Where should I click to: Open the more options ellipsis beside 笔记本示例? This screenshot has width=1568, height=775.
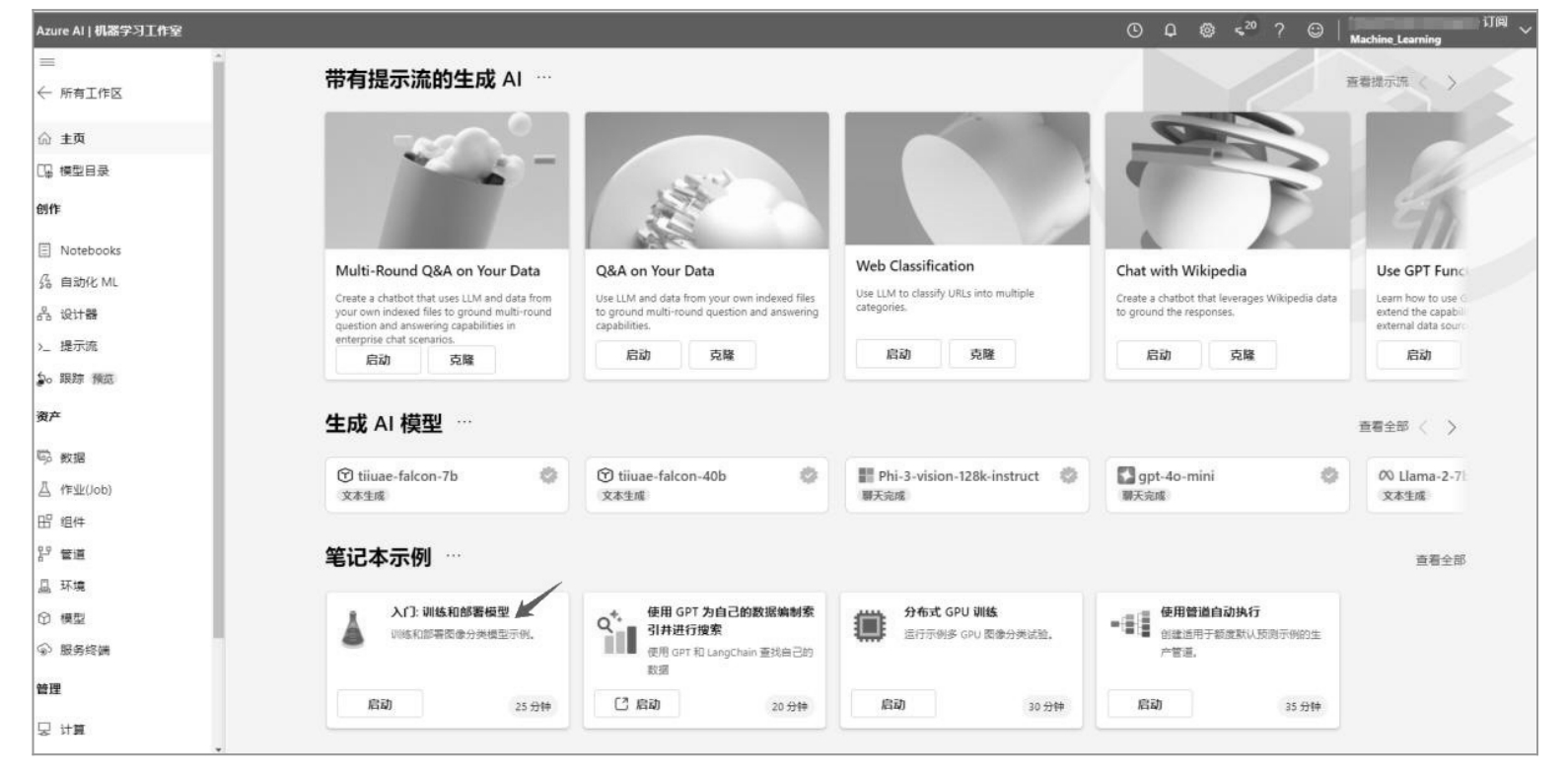[x=453, y=555]
